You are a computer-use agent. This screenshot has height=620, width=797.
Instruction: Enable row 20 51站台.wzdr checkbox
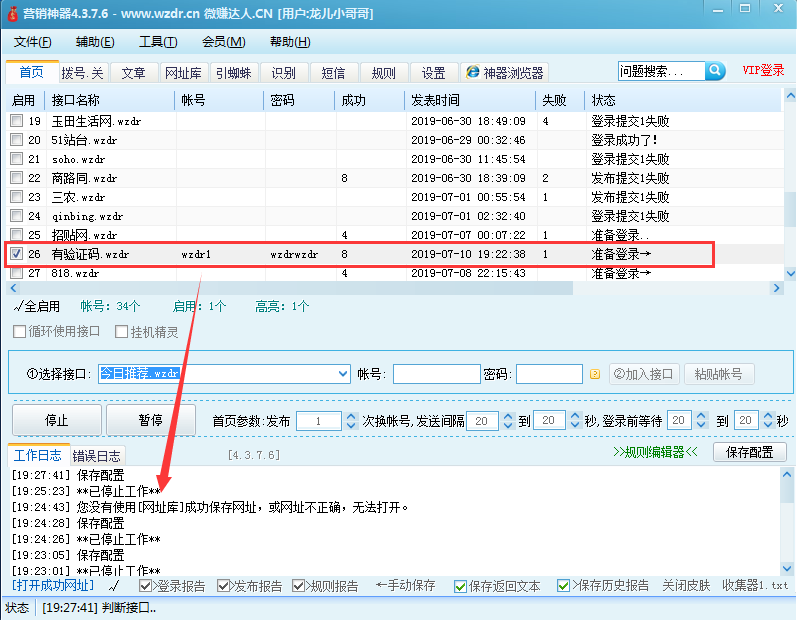click(17, 139)
